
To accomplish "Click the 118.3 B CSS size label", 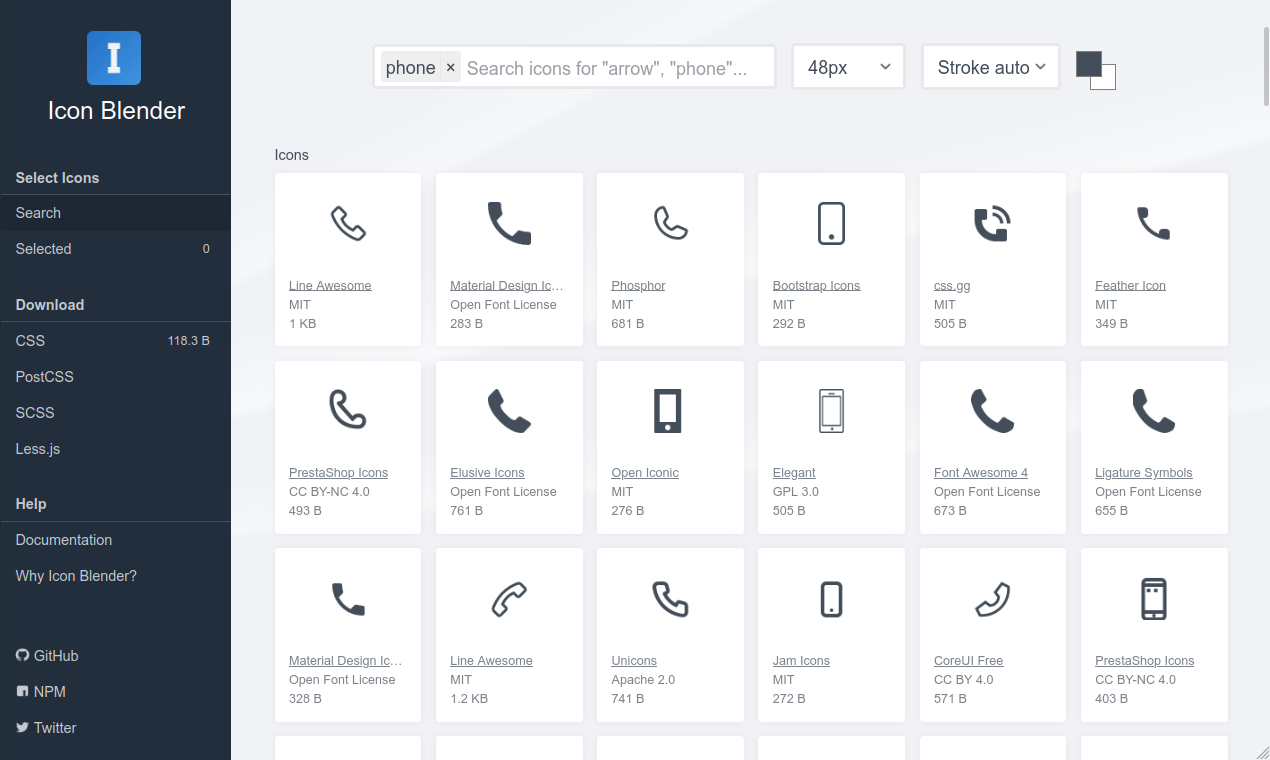I will [x=189, y=341].
